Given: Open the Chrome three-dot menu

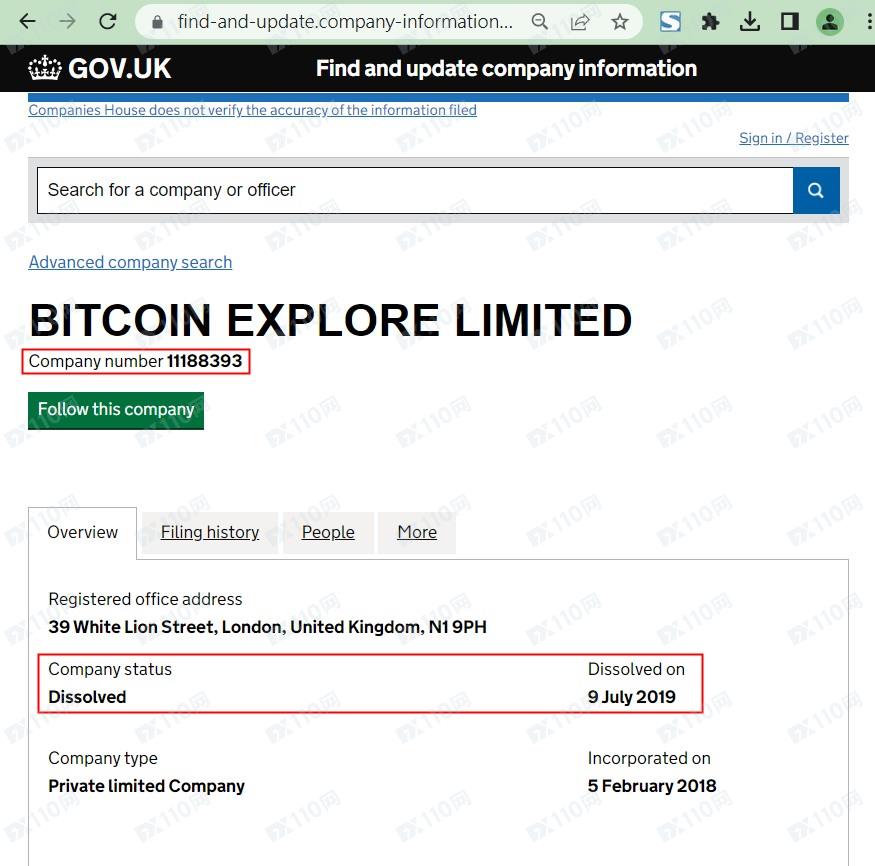Looking at the screenshot, I should click(865, 21).
